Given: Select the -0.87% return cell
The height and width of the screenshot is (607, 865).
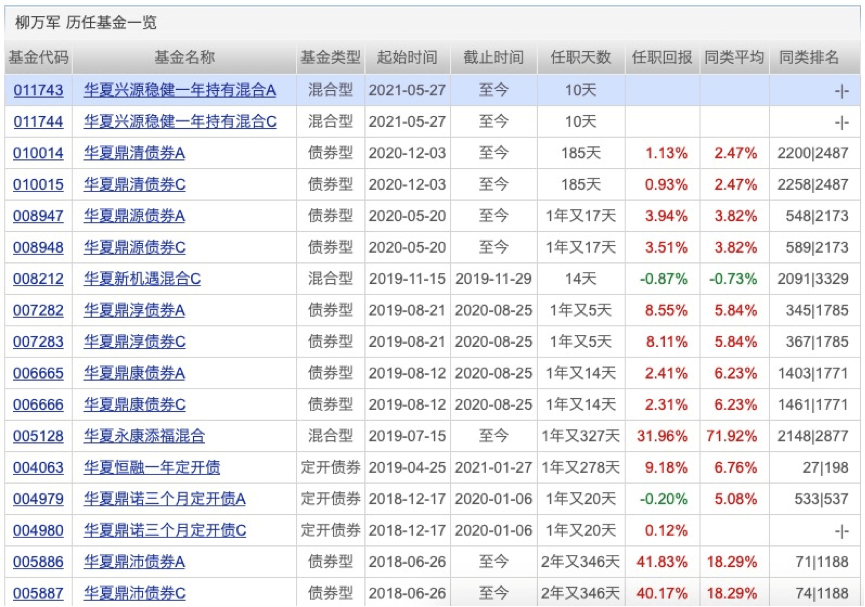Looking at the screenshot, I should coord(662,279).
